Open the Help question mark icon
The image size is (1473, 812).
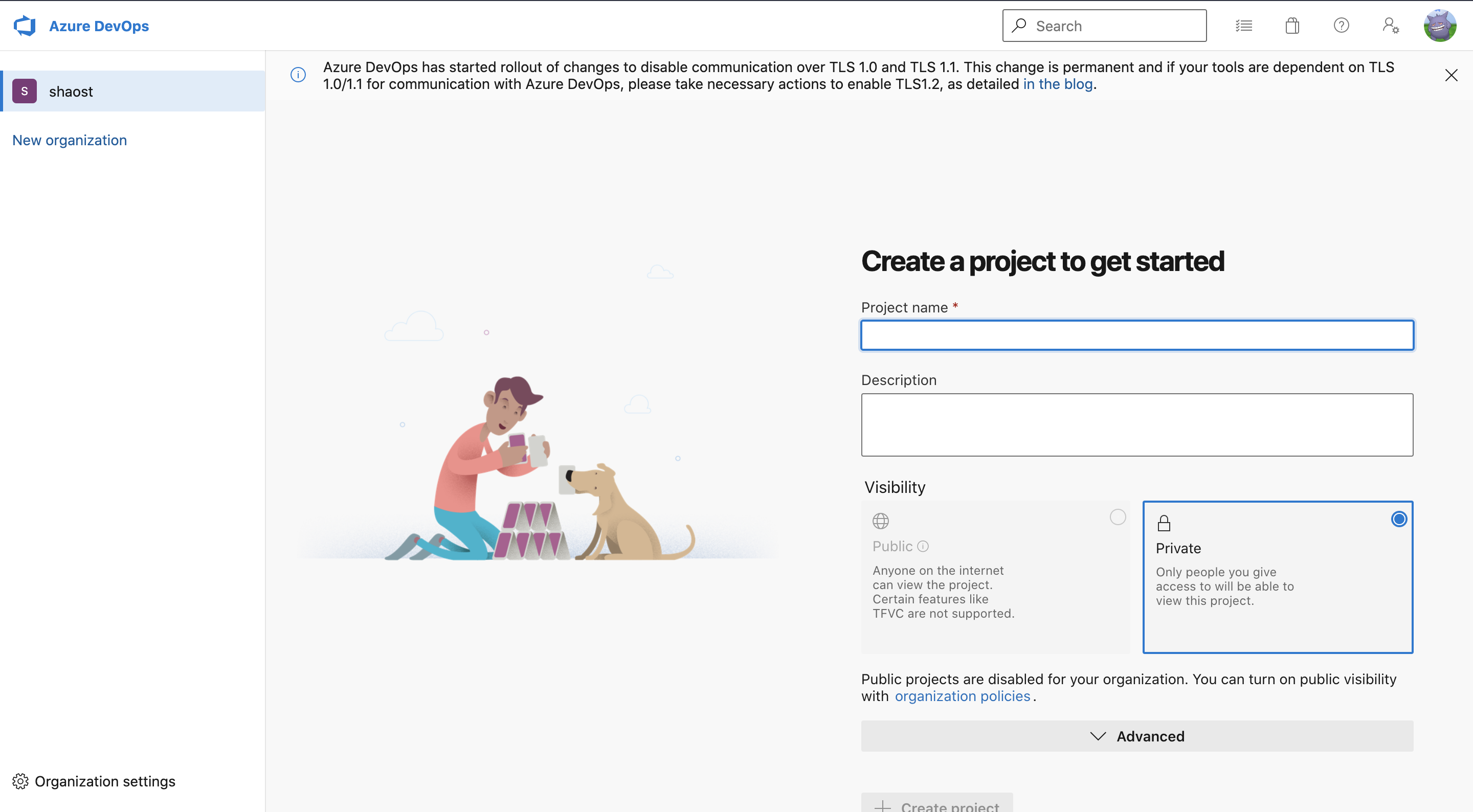1341,26
